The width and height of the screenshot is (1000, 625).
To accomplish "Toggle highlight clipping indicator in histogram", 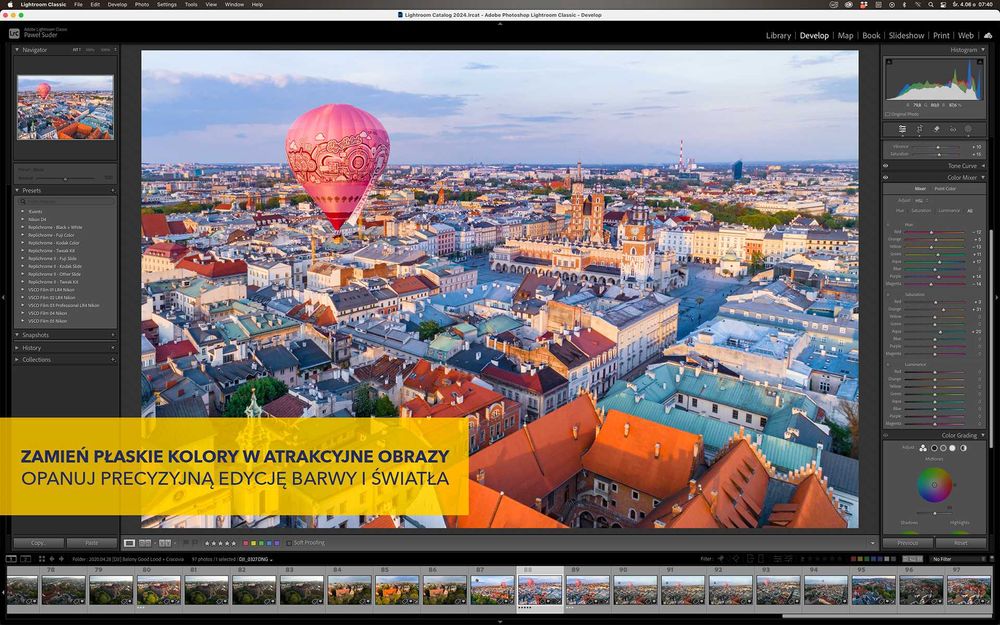I will [x=980, y=62].
